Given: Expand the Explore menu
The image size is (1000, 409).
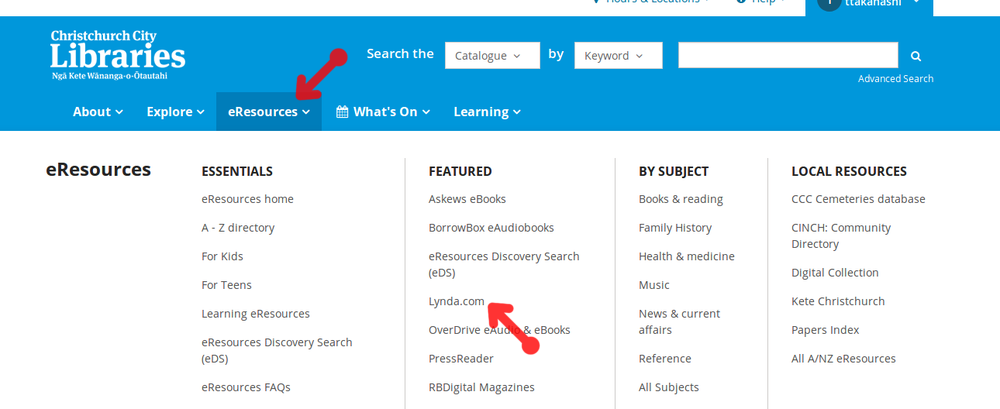Looking at the screenshot, I should 176,112.
